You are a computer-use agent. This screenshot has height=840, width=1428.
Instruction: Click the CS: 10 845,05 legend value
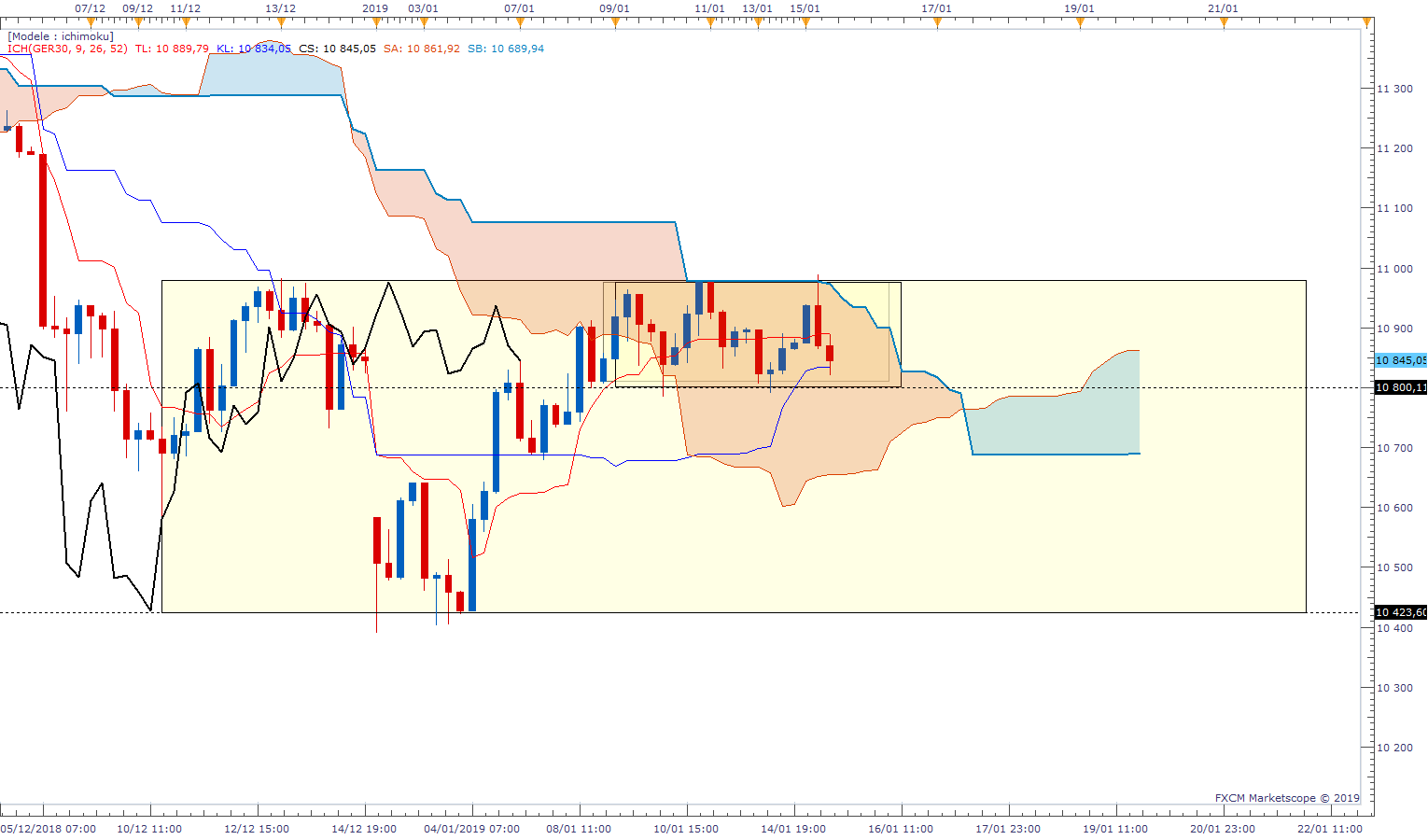[338, 49]
